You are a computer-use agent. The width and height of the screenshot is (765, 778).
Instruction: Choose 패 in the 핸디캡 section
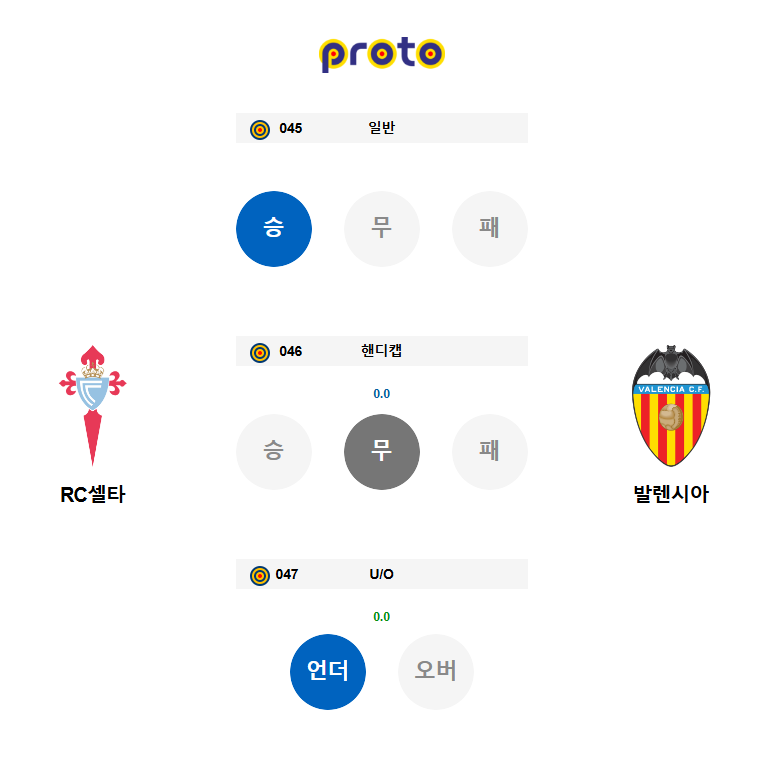(x=490, y=452)
